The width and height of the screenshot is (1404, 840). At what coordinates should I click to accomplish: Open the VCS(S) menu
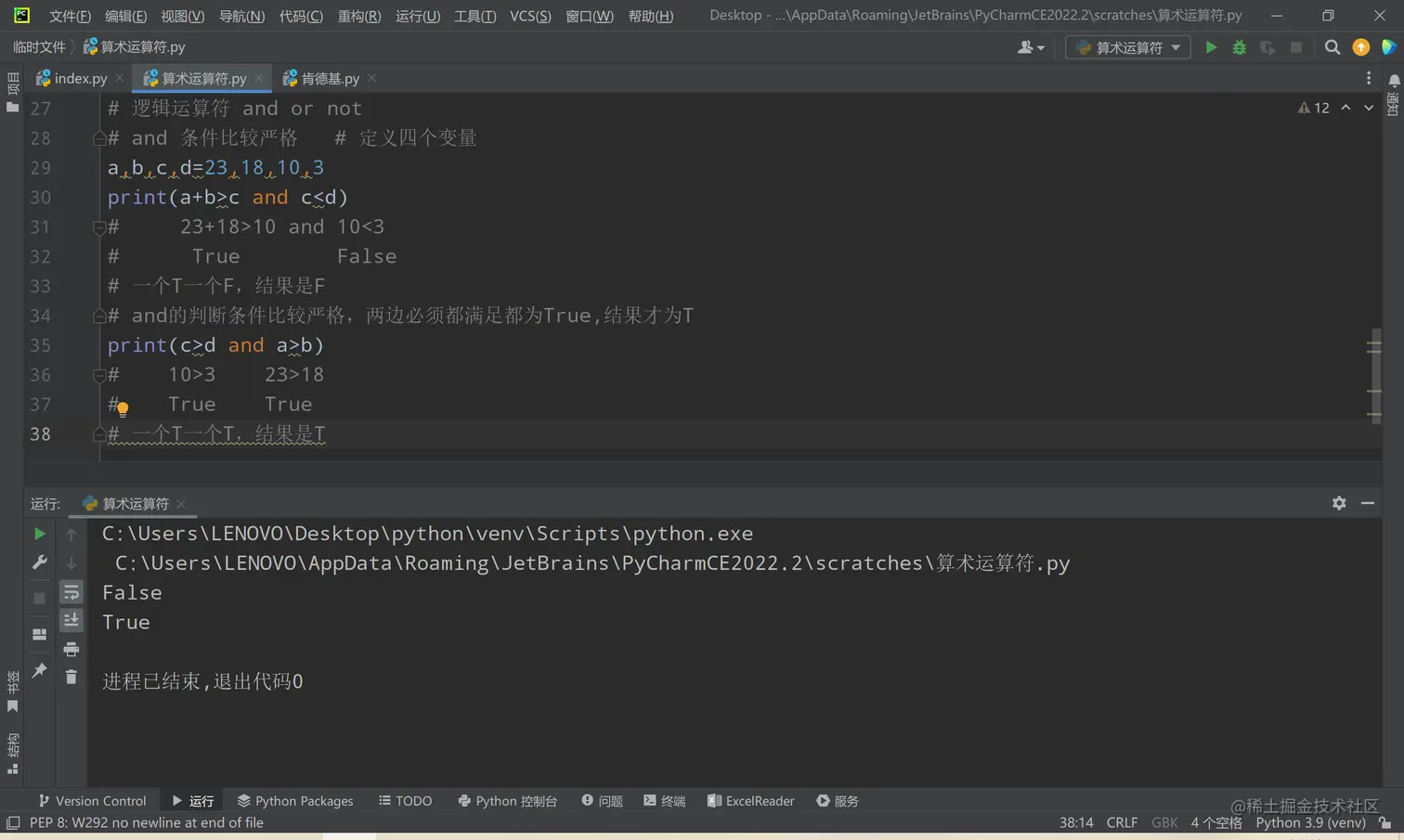pyautogui.click(x=530, y=16)
